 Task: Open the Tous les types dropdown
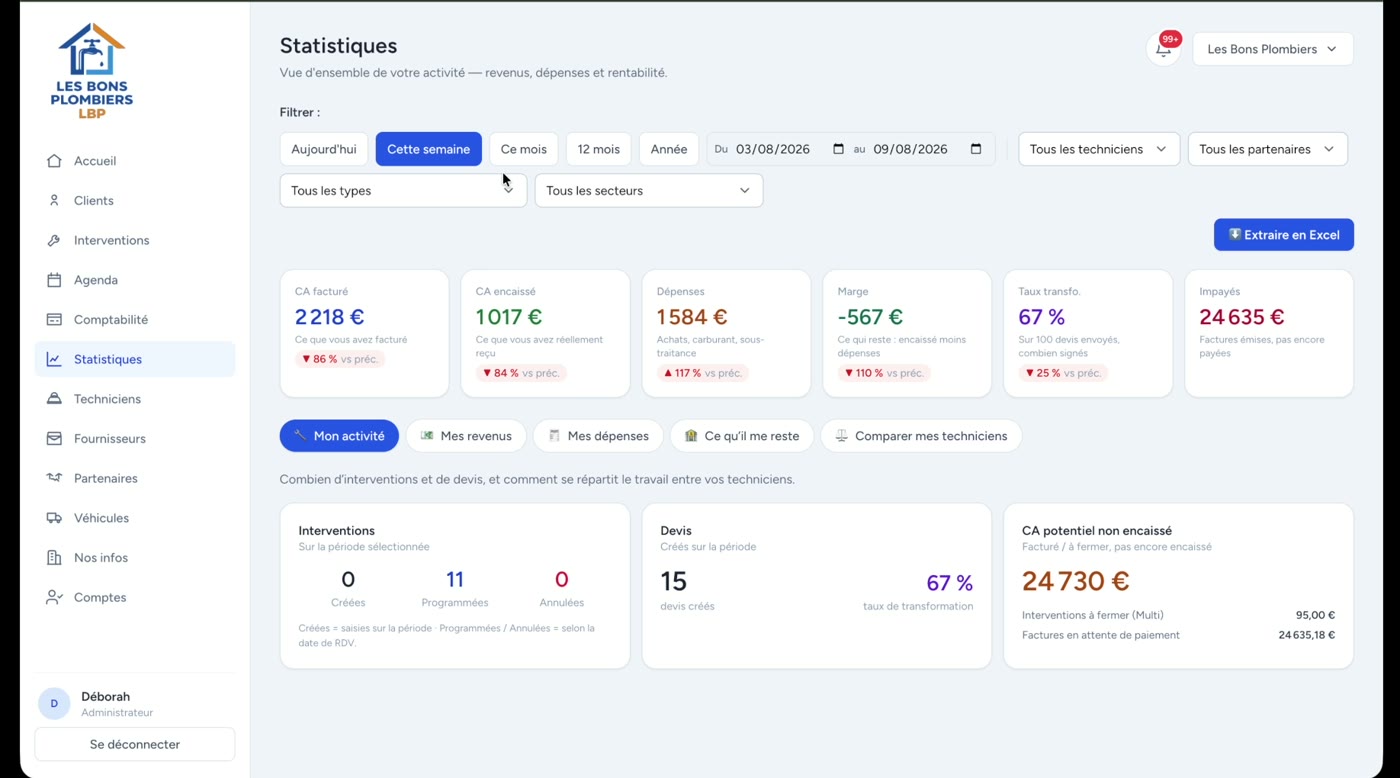point(403,191)
